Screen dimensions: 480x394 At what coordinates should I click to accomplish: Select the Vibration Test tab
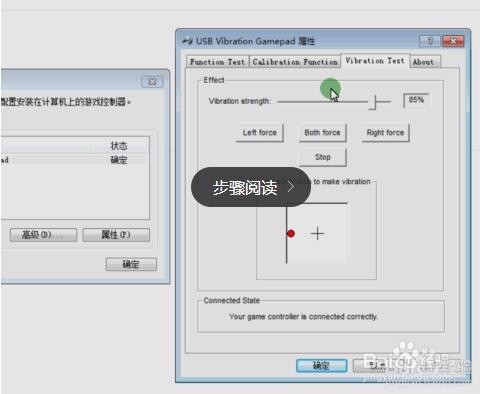(375, 60)
